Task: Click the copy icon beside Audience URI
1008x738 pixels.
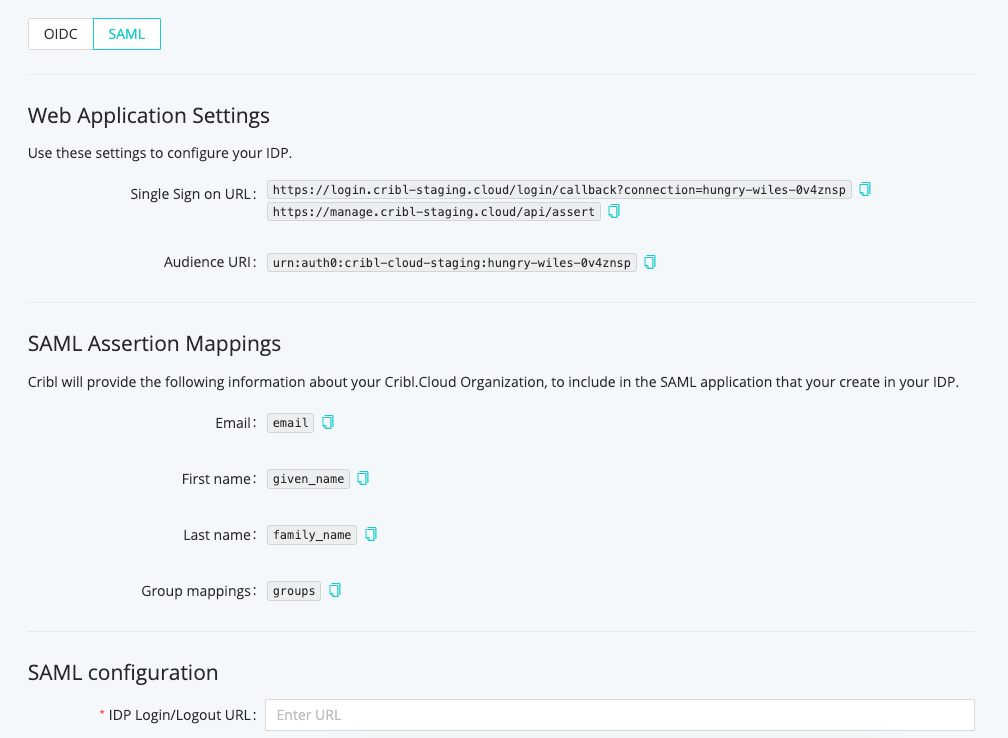Action: click(x=650, y=262)
